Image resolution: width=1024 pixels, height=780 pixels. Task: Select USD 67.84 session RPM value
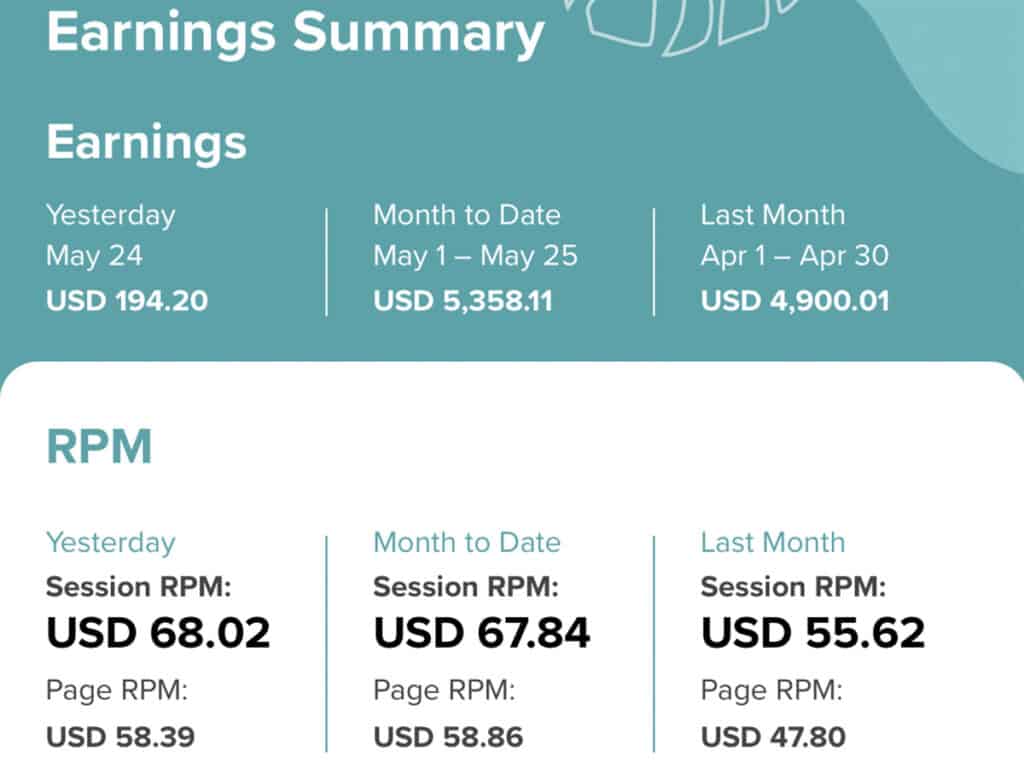click(x=482, y=632)
